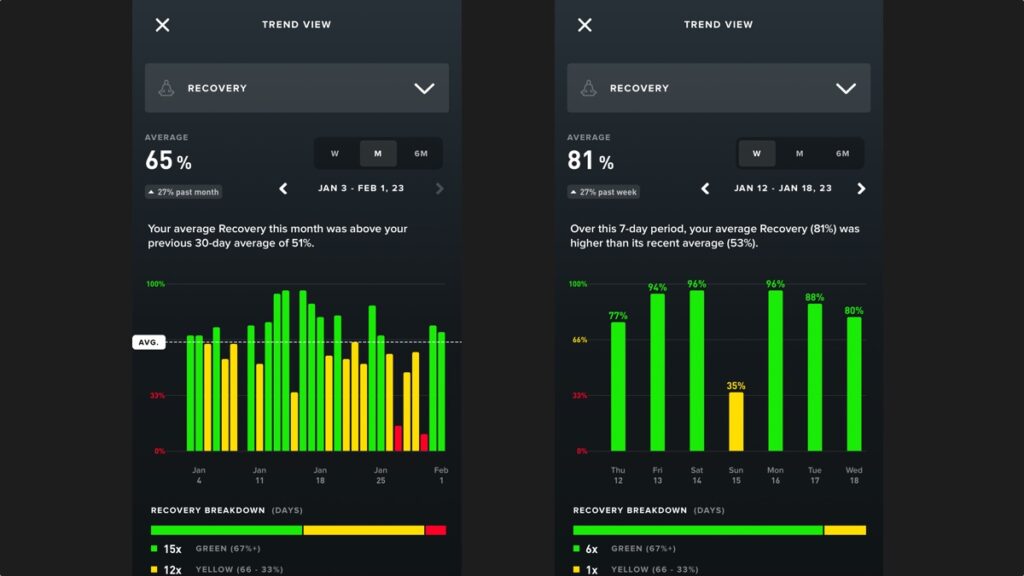Navigate to the previous month with the left arrow
The width and height of the screenshot is (1024, 576).
click(x=283, y=188)
